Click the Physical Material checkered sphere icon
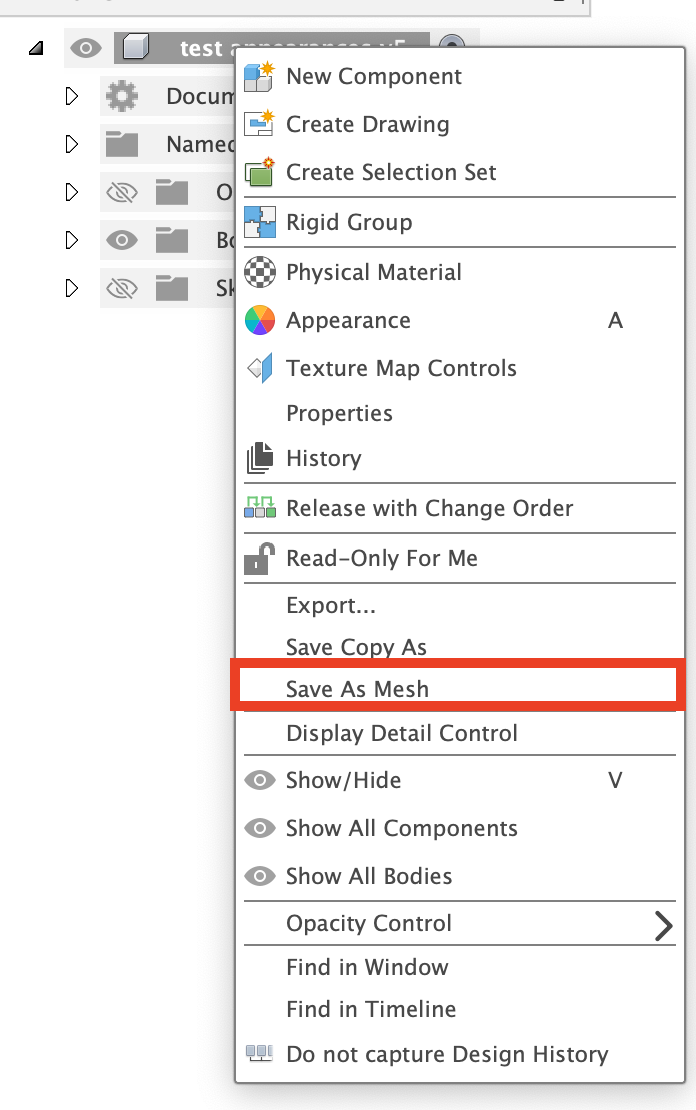 [x=259, y=272]
